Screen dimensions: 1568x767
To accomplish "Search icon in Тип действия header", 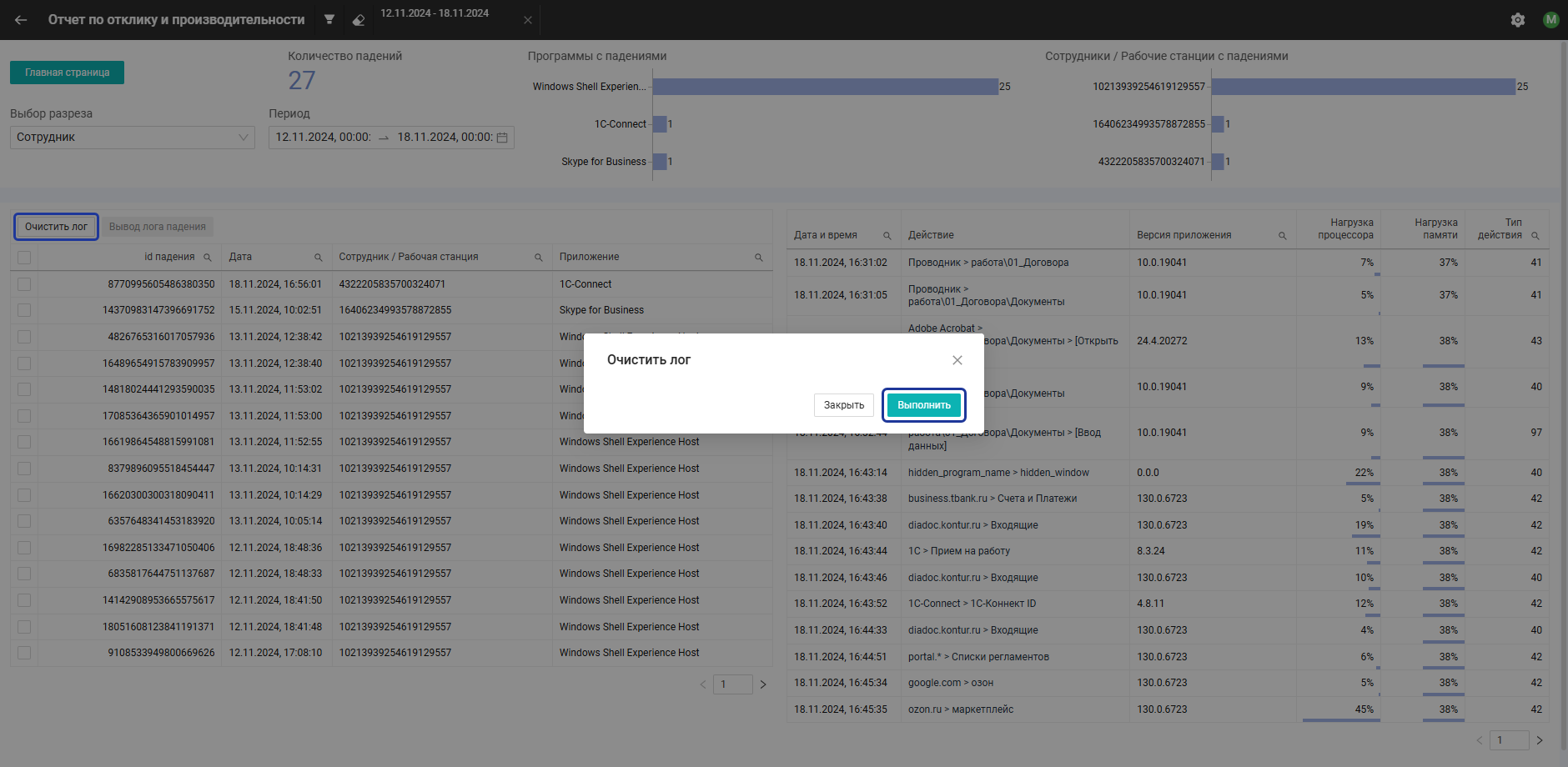I will click(x=1535, y=236).
